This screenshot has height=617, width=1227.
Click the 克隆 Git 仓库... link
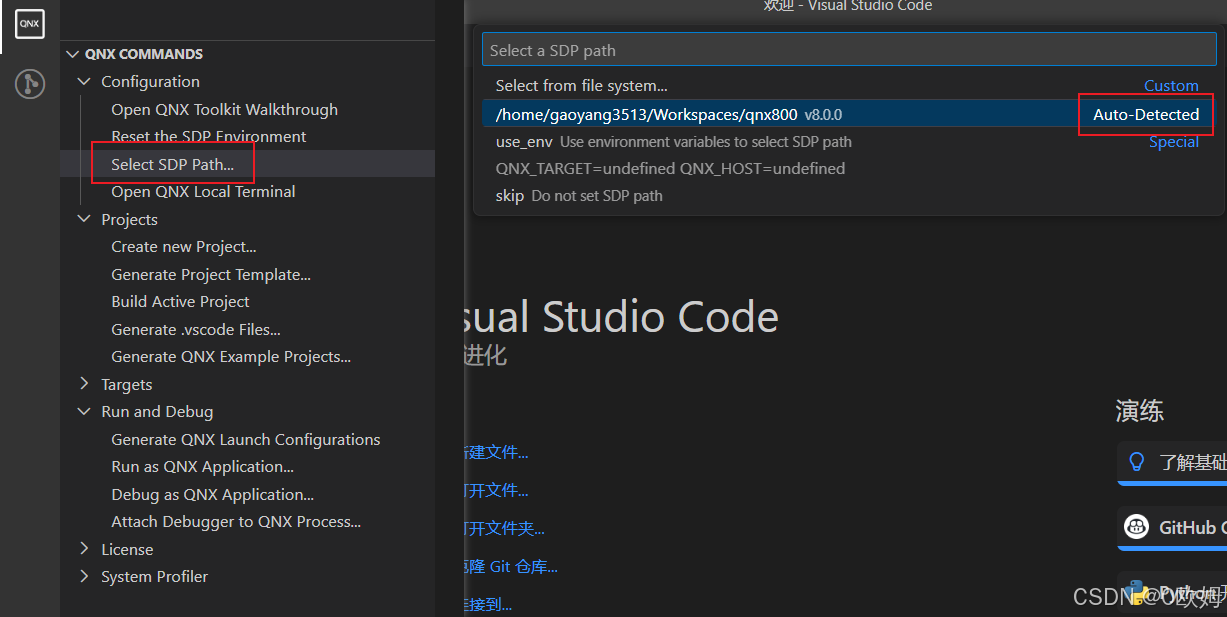(511, 566)
